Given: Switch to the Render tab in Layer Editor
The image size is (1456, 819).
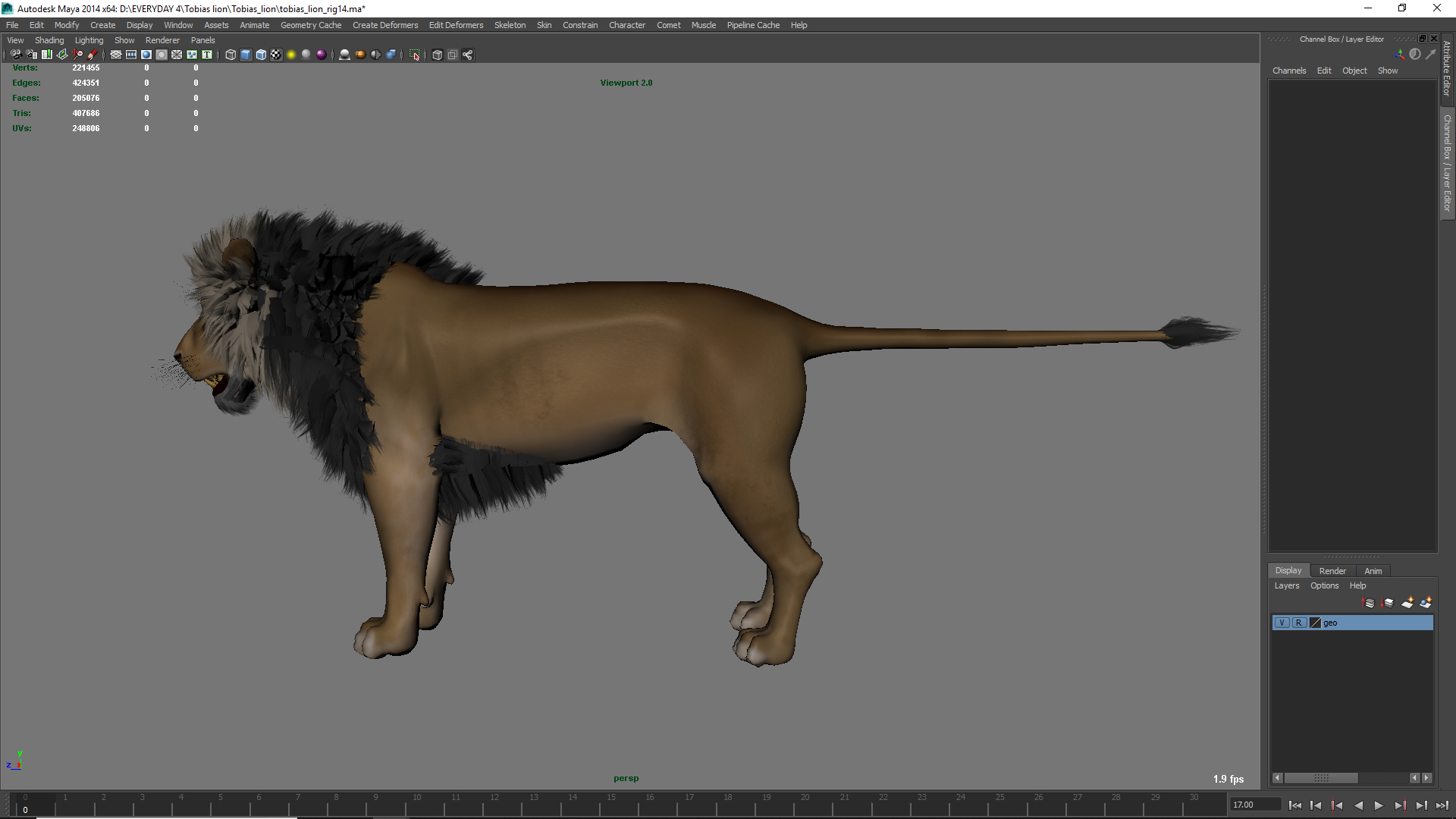Looking at the screenshot, I should pos(1332,570).
